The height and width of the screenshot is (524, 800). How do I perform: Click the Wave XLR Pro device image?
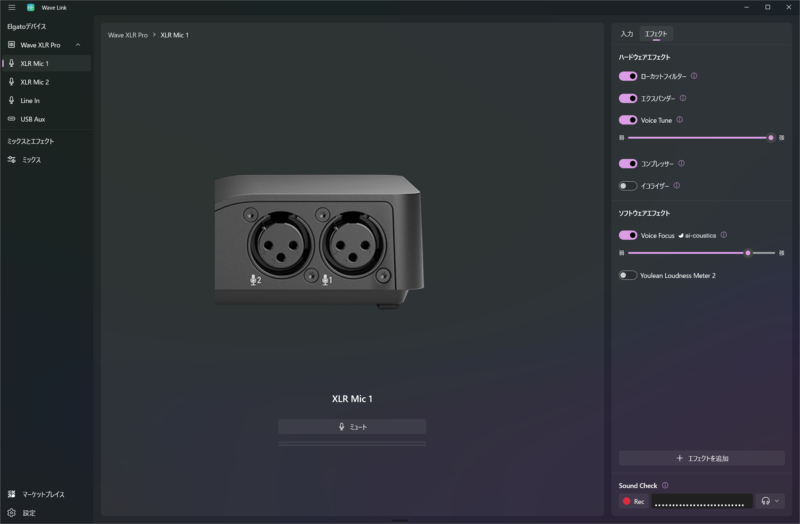319,241
